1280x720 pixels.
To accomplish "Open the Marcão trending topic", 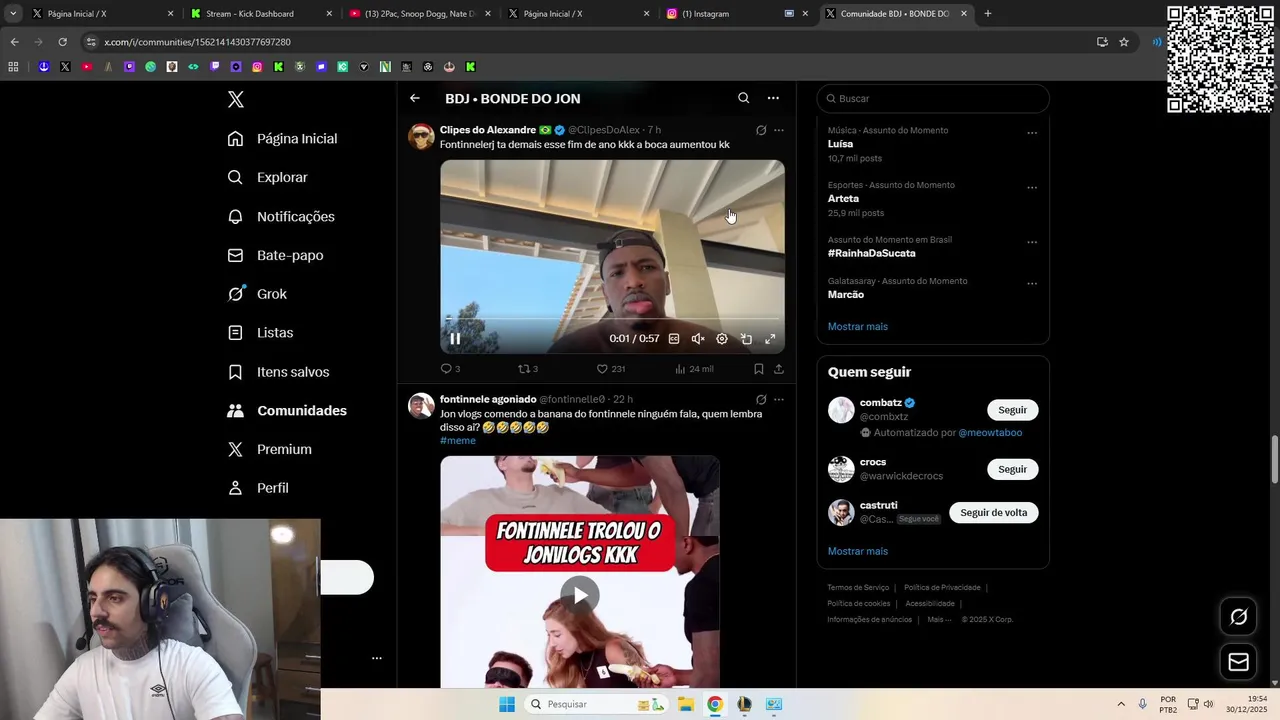I will [846, 295].
